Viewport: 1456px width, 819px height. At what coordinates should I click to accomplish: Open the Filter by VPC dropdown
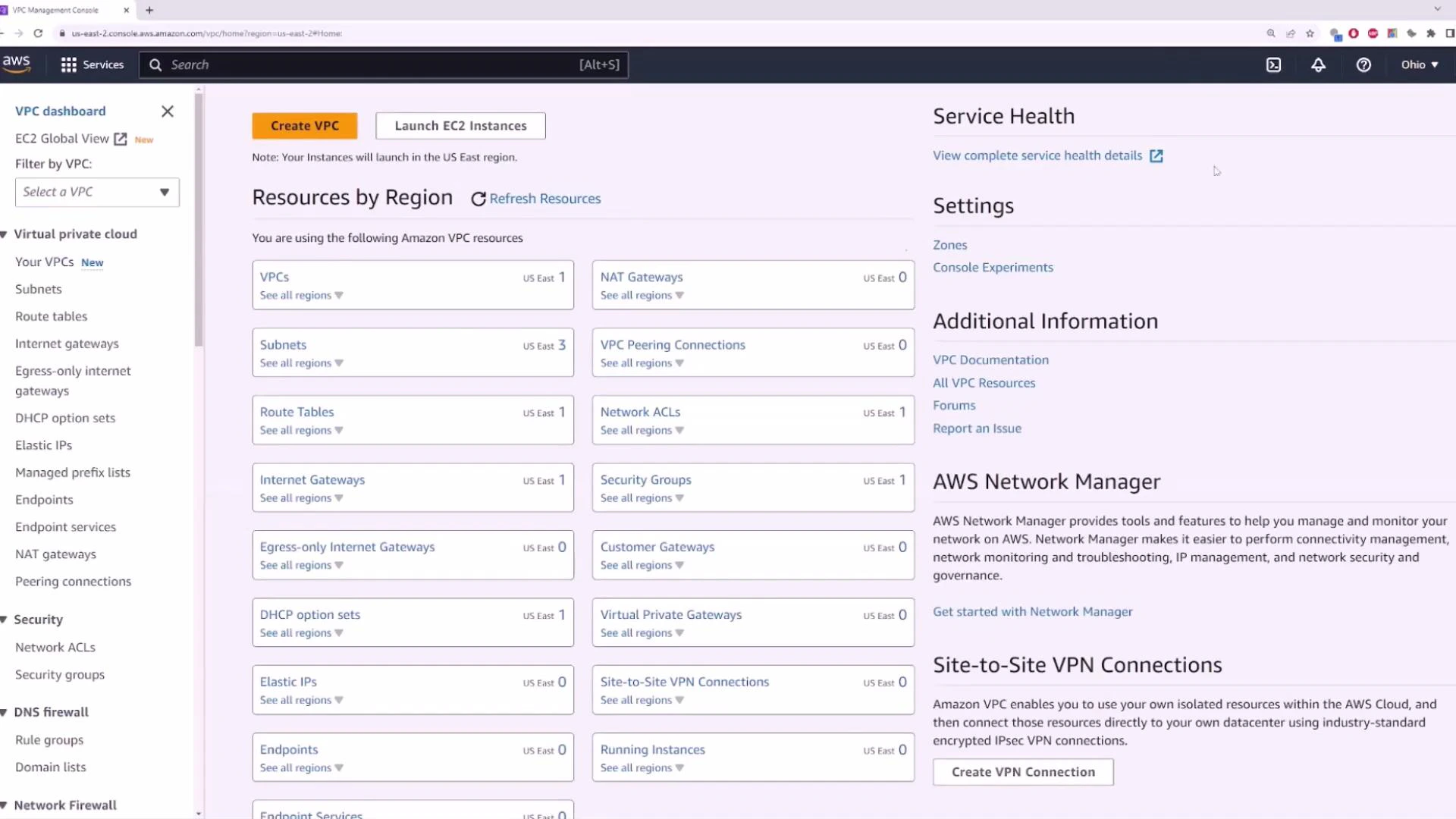coord(96,192)
